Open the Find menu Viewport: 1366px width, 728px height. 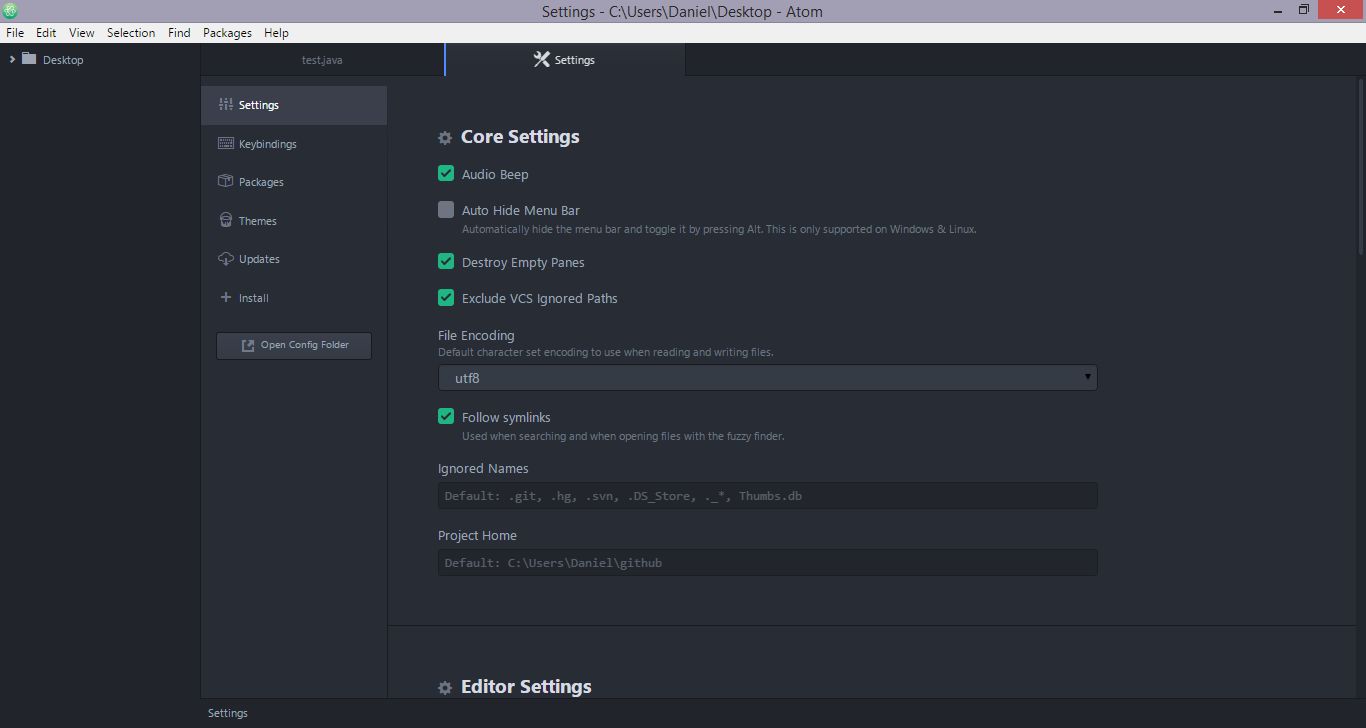179,32
